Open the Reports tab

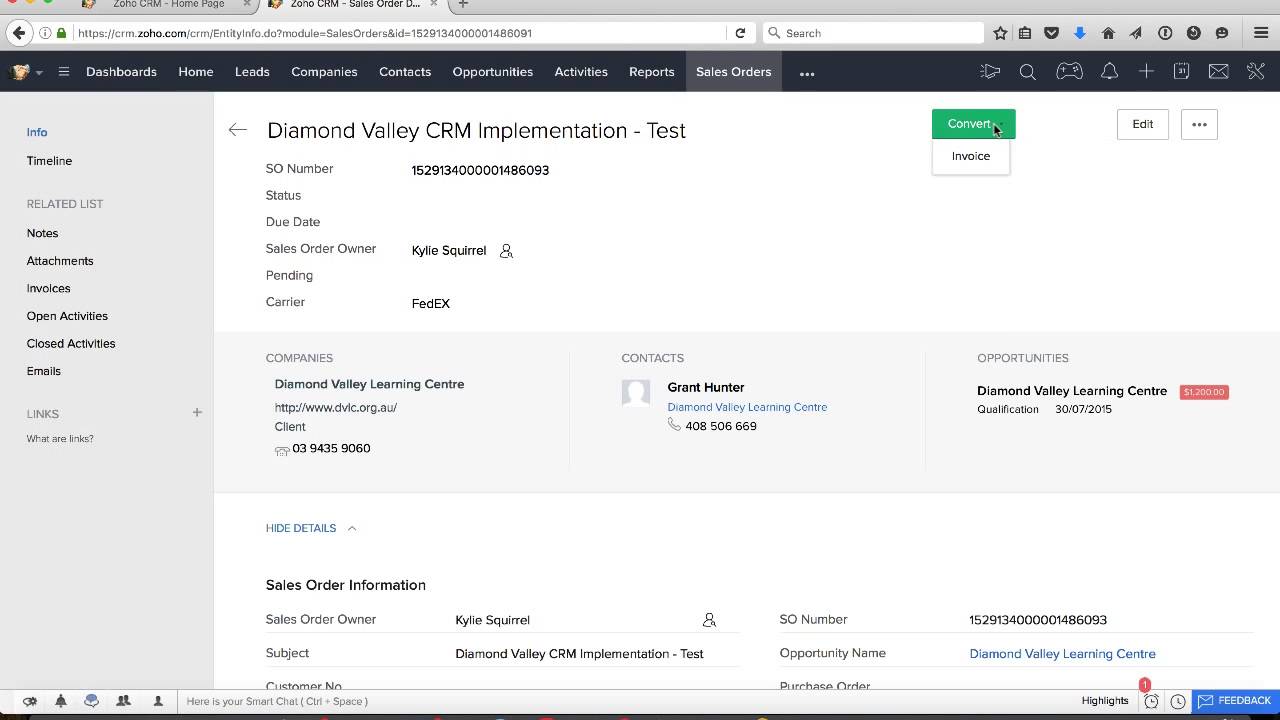point(651,72)
